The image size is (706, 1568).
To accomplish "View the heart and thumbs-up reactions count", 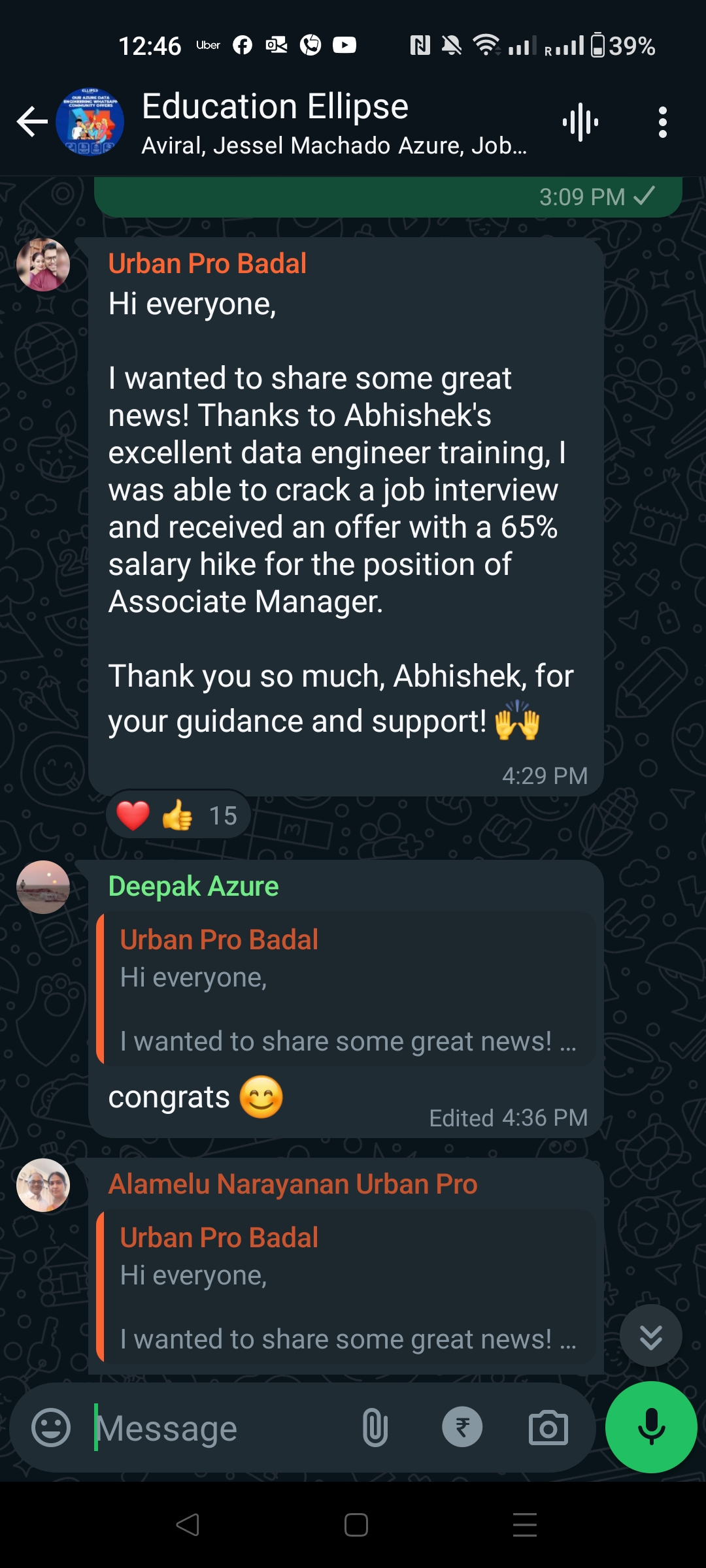I will [x=178, y=815].
